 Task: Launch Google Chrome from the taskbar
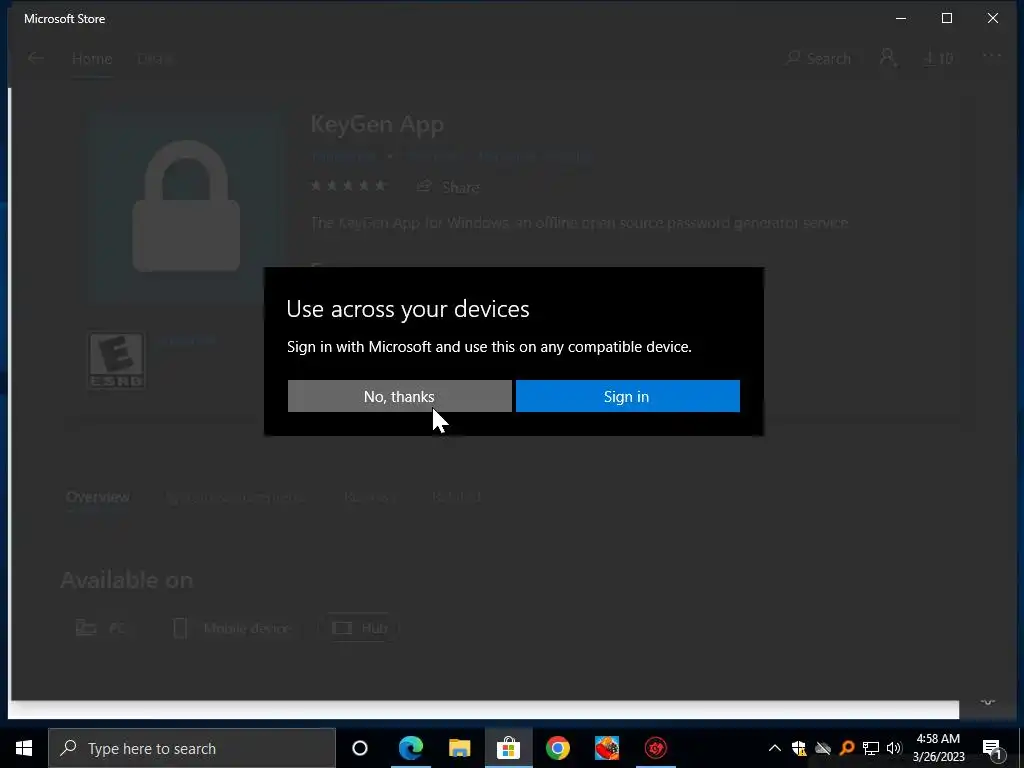pyautogui.click(x=558, y=748)
